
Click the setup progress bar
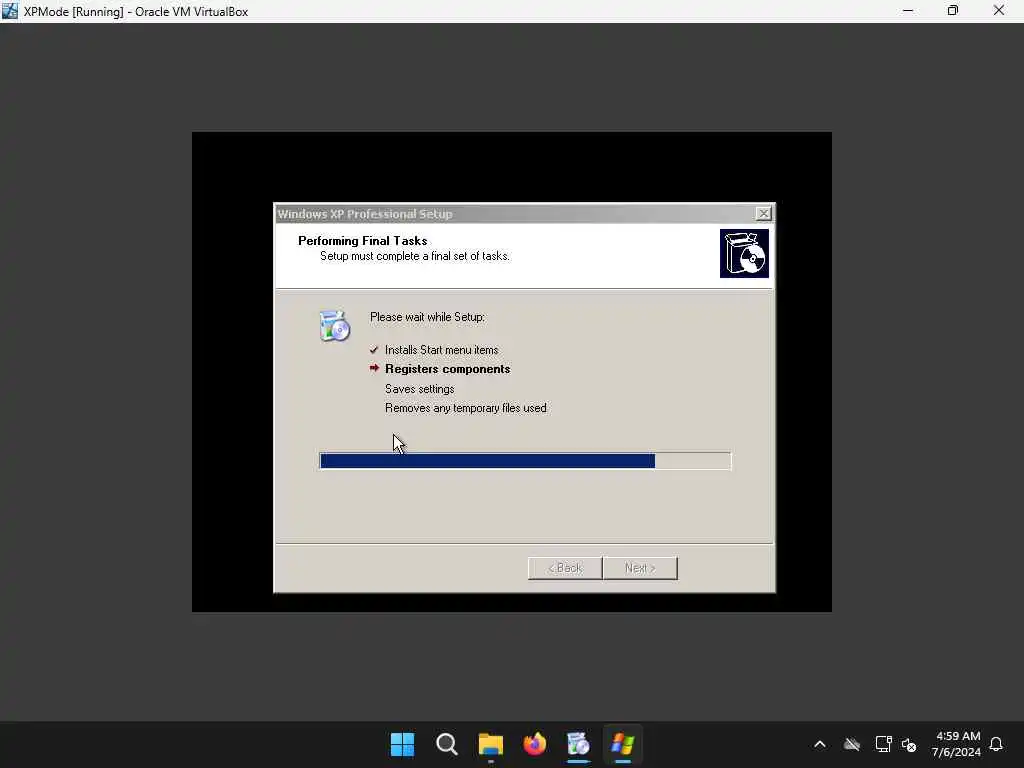click(525, 461)
